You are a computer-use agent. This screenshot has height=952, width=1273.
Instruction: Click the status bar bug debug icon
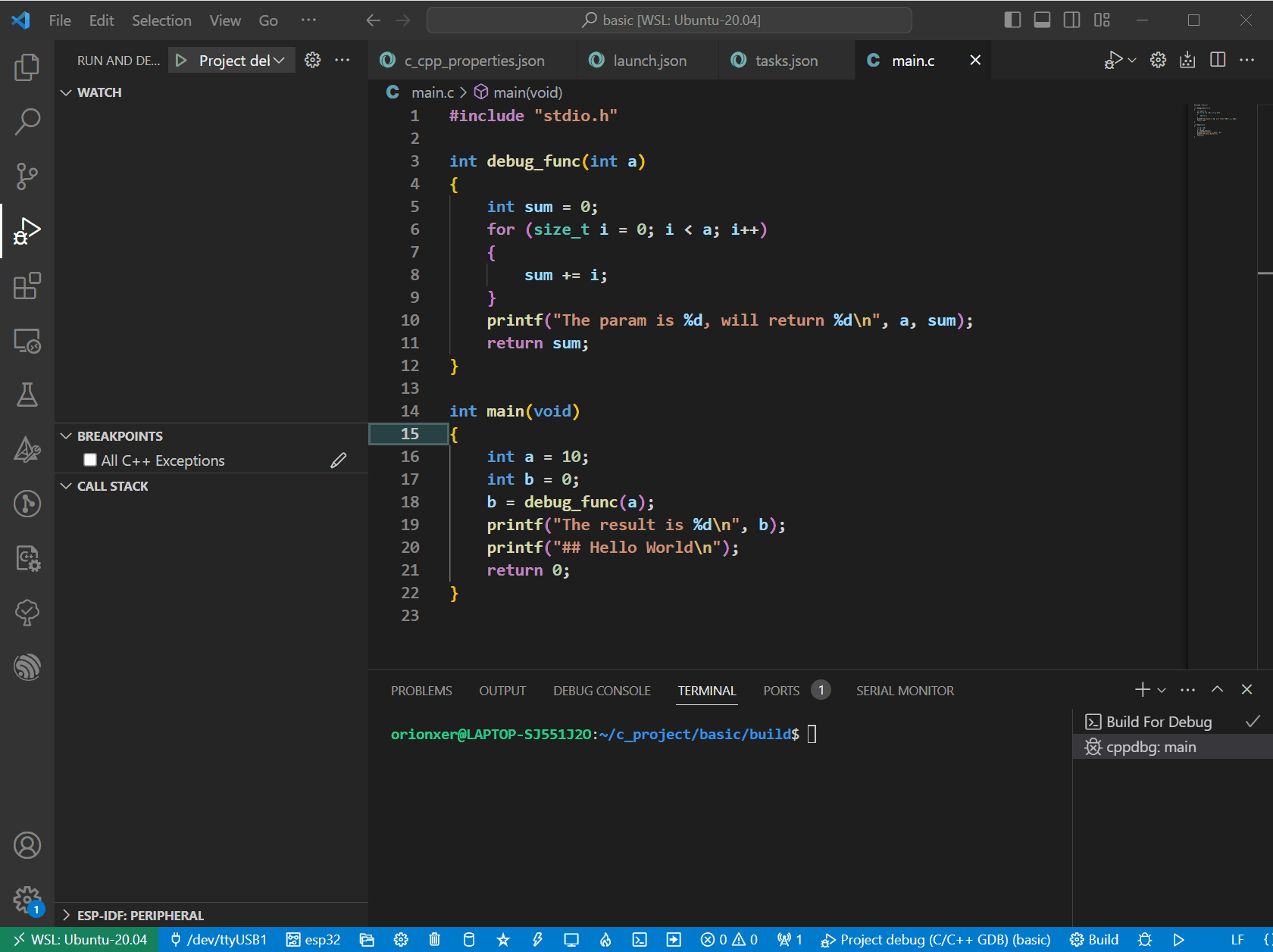point(1145,940)
